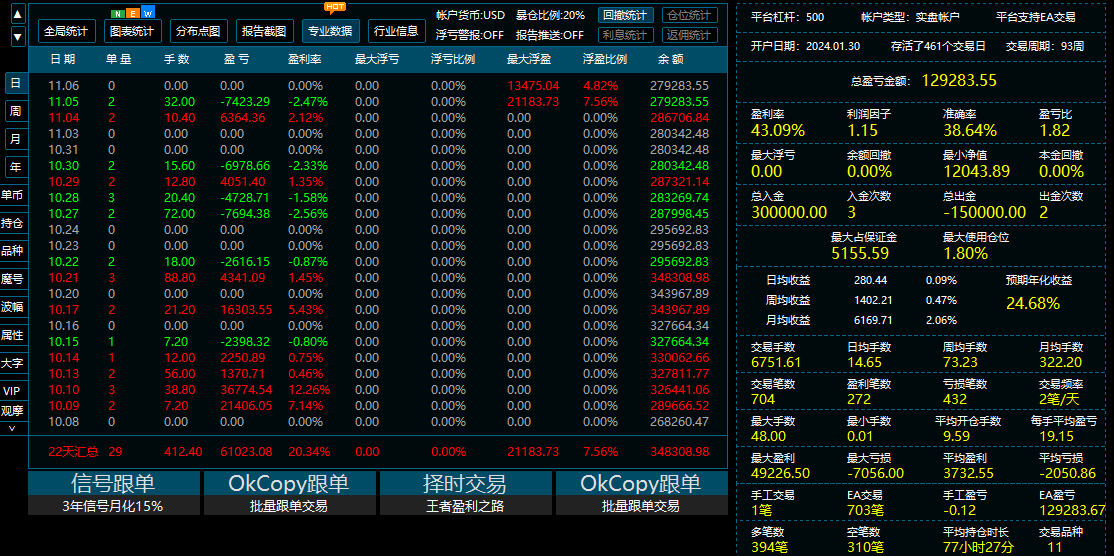Viewport: 1114px width, 556px height.
Task: Open the 报告截图 tab
Action: pos(264,31)
